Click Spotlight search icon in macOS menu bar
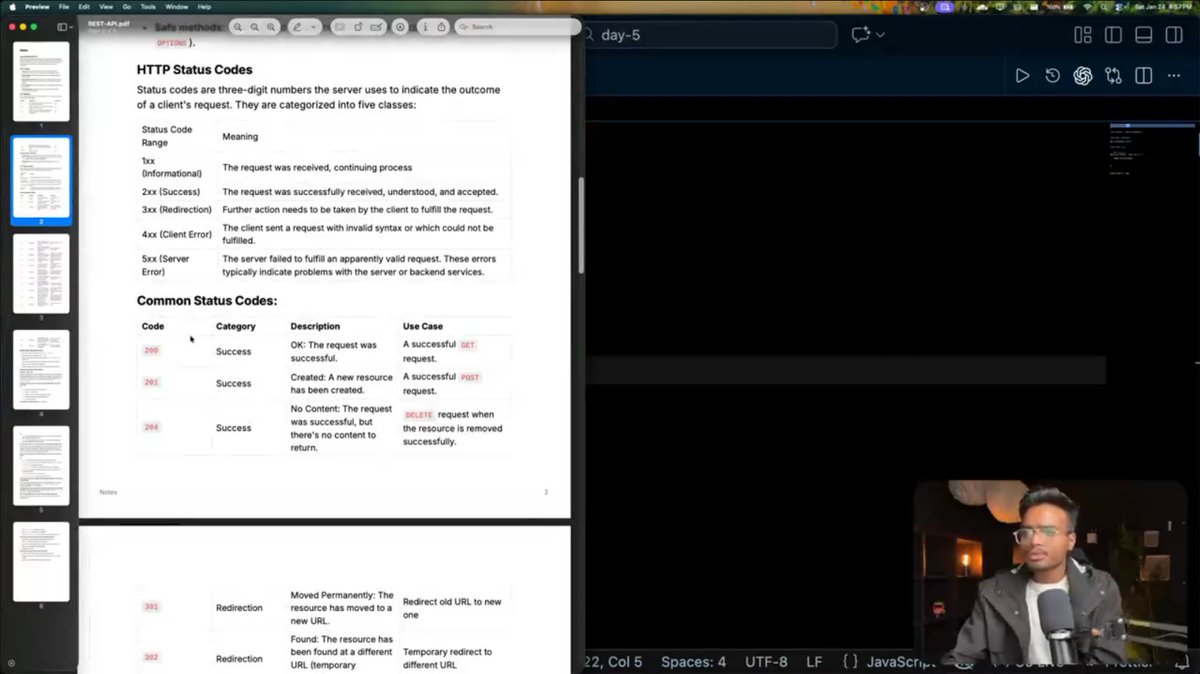 (1104, 7)
